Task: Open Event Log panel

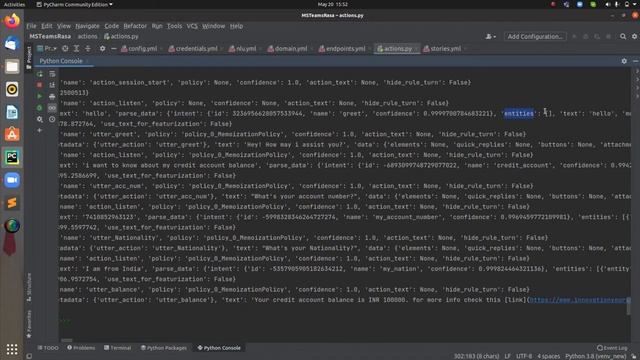Action: (612, 348)
